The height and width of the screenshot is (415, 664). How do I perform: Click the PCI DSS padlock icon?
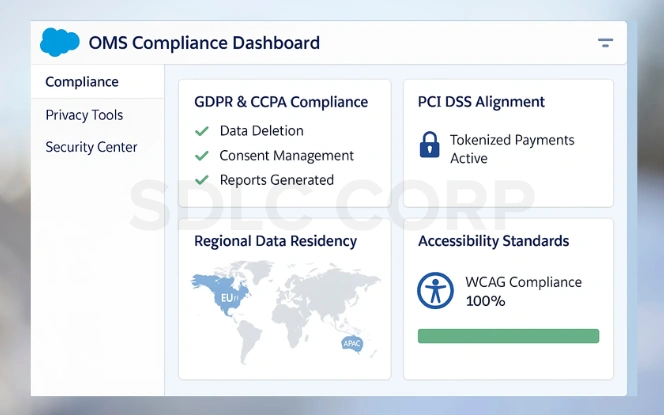[x=429, y=146]
